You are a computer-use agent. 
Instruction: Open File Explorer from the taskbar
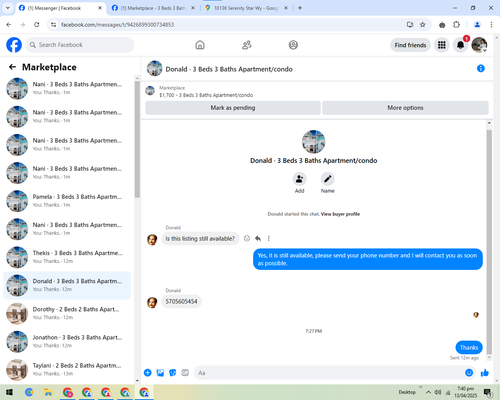(x=48, y=392)
